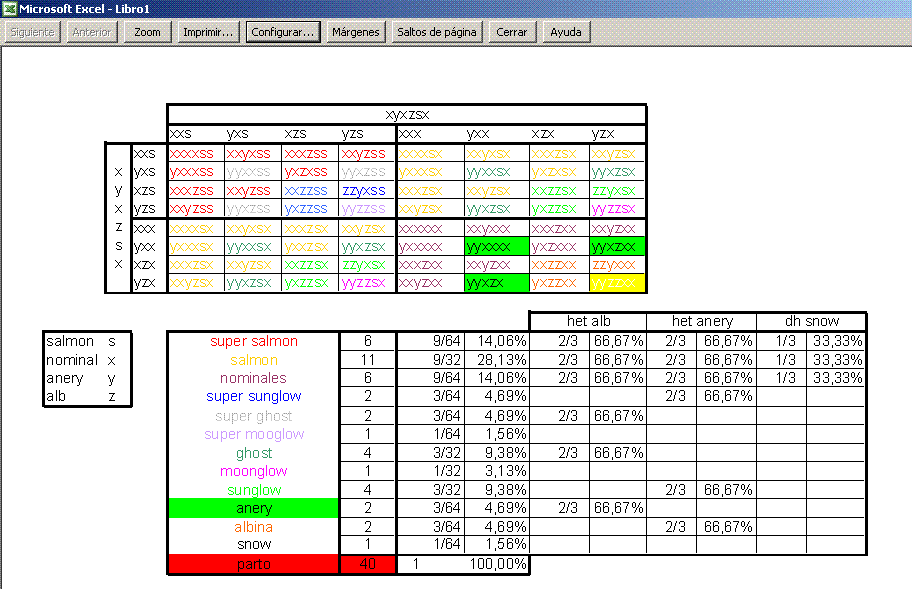
Task: Open the Configurar... page setup dialog
Action: click(283, 32)
